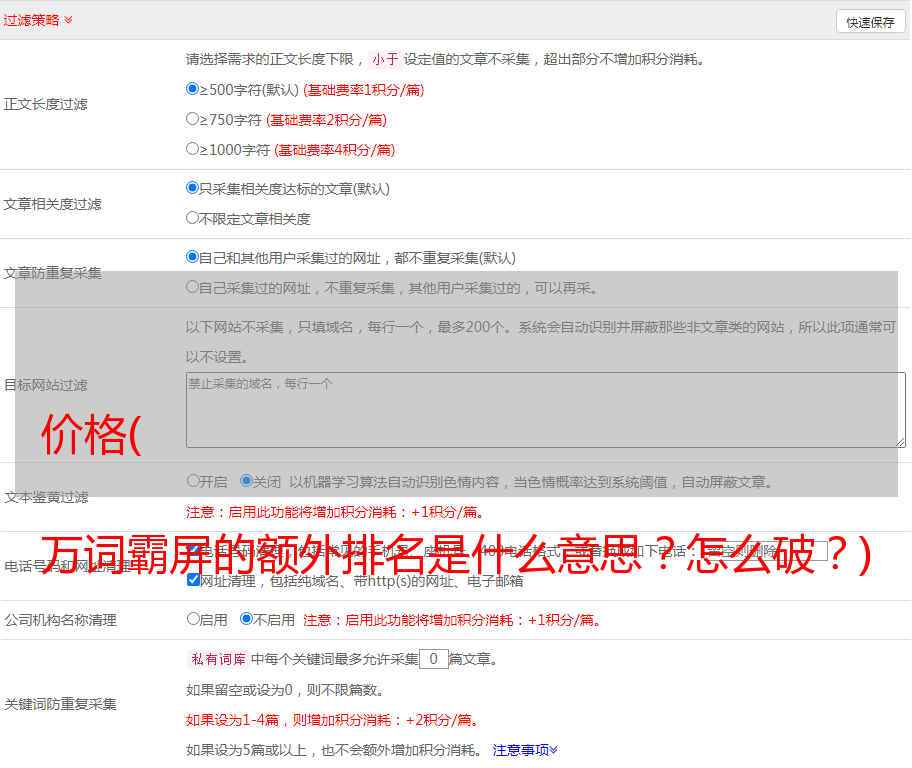This screenshot has height=768, width=912.
Task: Select ≥1000字符 length option
Action: coord(192,148)
